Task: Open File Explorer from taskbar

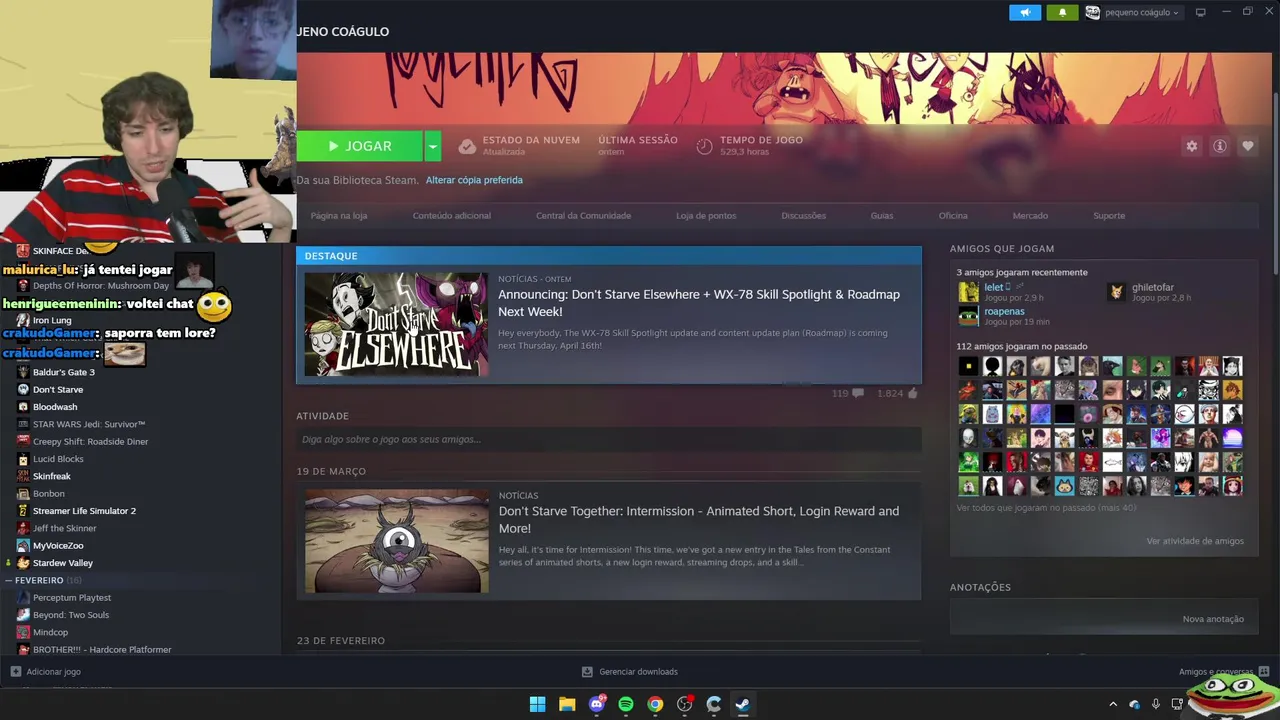Action: (567, 704)
